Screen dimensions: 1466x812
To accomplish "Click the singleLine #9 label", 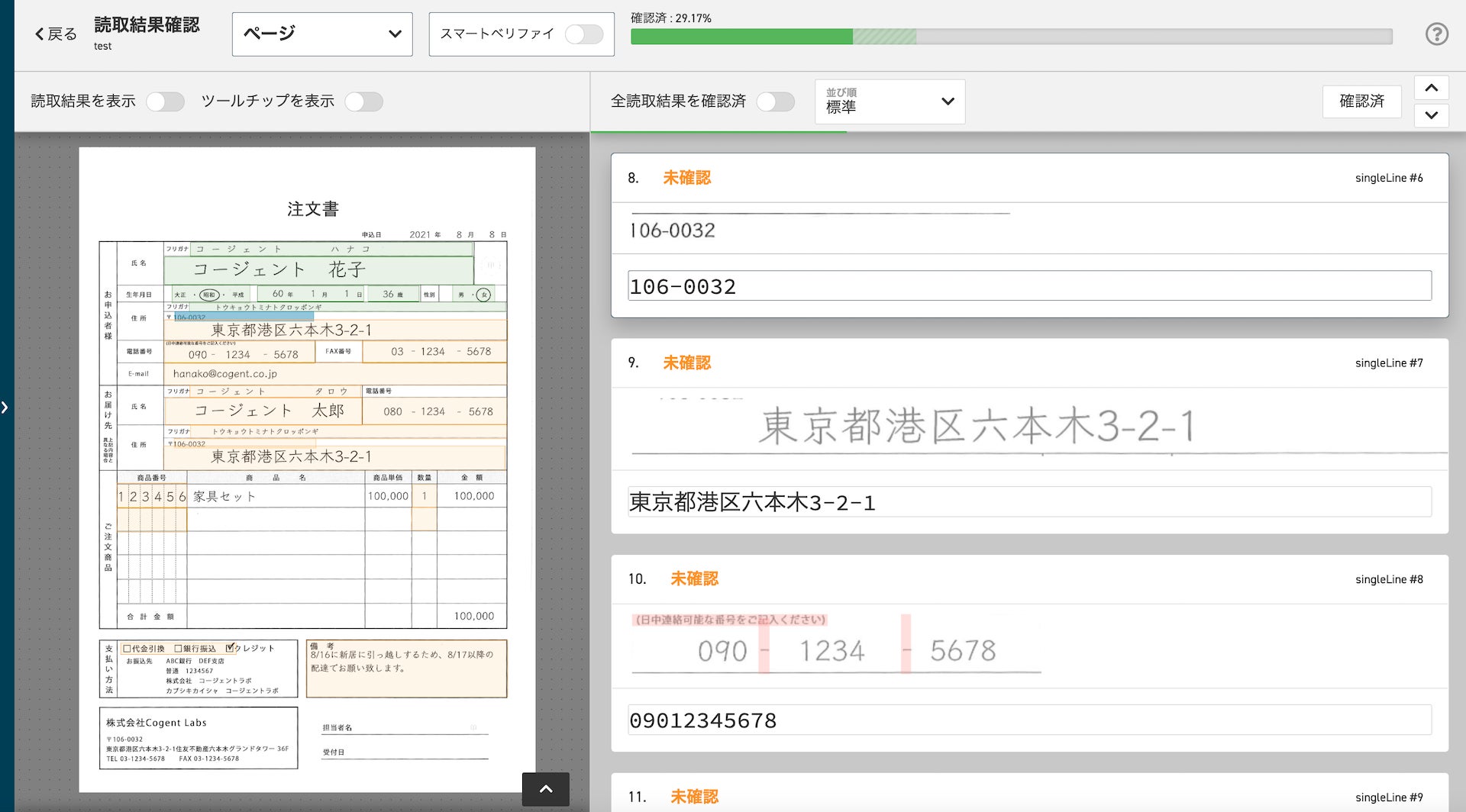I will [1389, 797].
